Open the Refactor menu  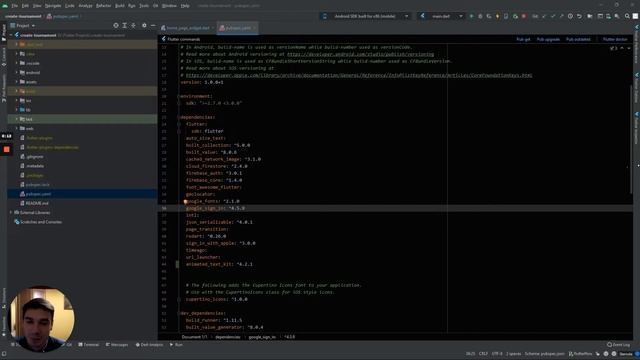[103, 6]
